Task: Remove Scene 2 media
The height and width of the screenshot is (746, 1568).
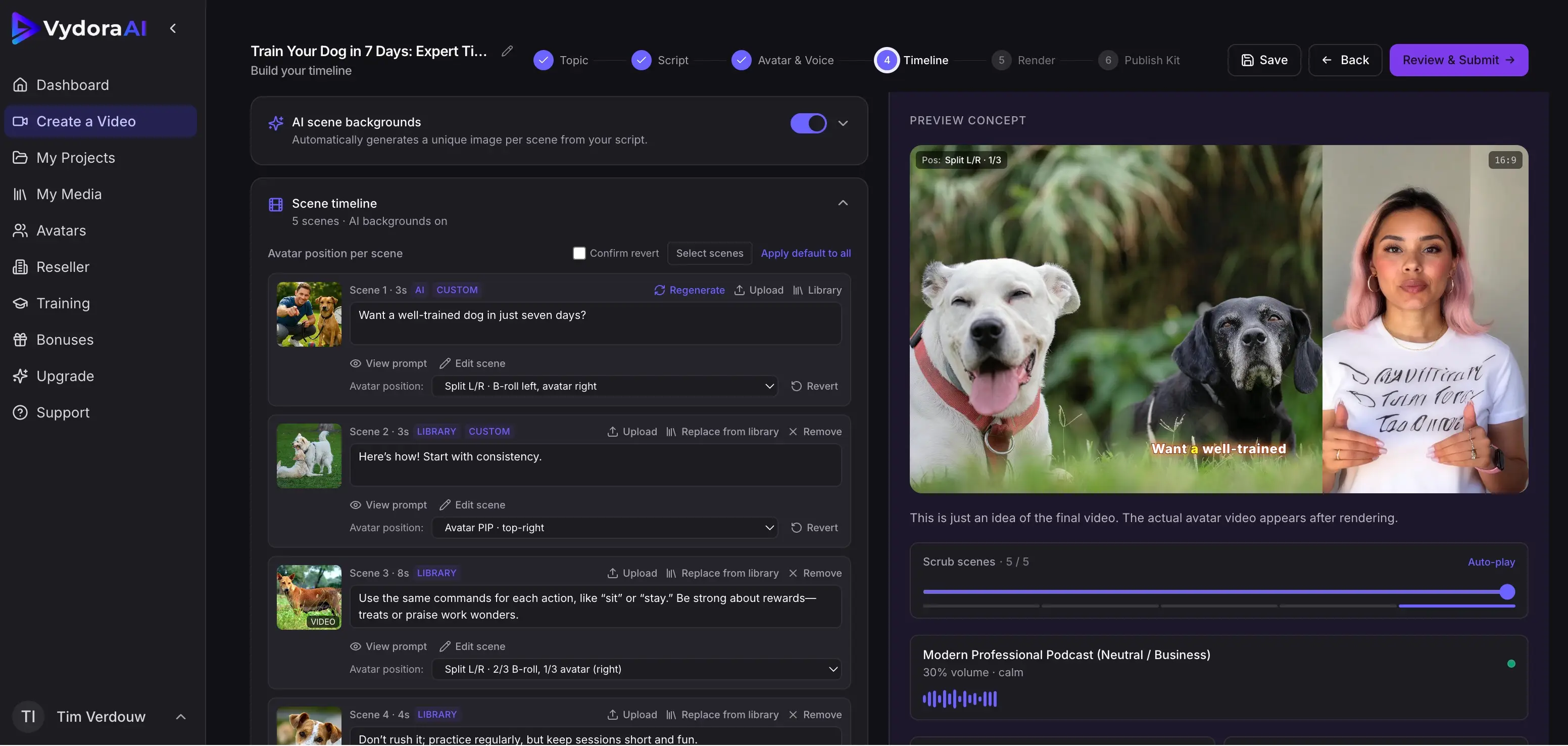Action: pyautogui.click(x=815, y=432)
